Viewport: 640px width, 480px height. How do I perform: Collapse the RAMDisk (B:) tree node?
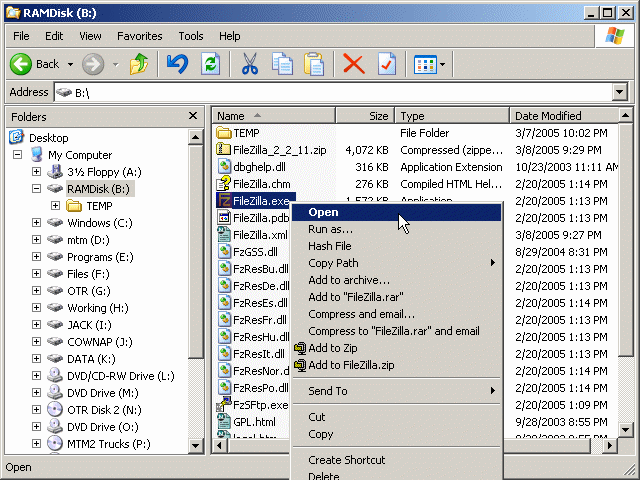click(x=37, y=188)
